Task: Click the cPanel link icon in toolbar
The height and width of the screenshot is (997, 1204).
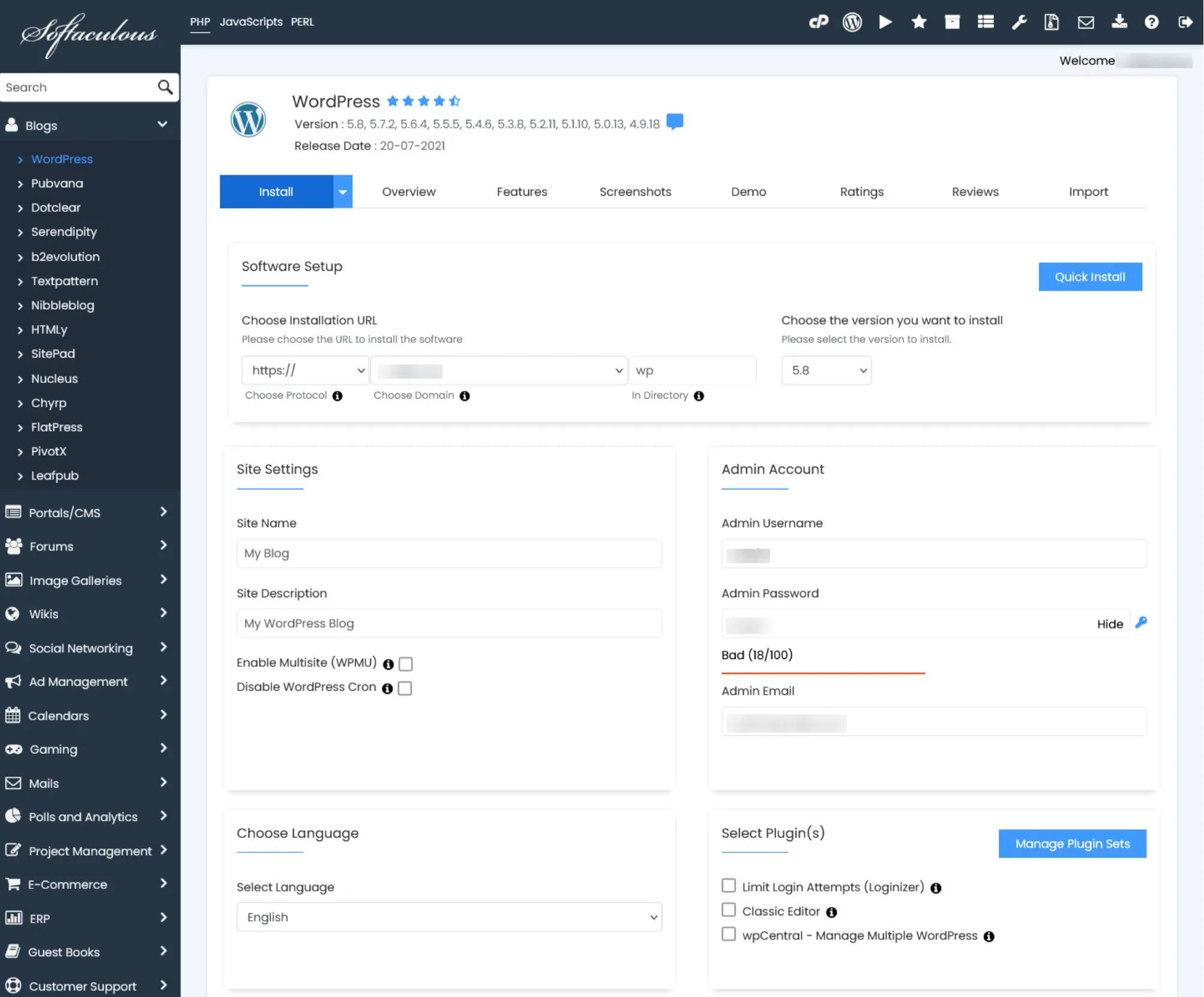Action: click(818, 21)
